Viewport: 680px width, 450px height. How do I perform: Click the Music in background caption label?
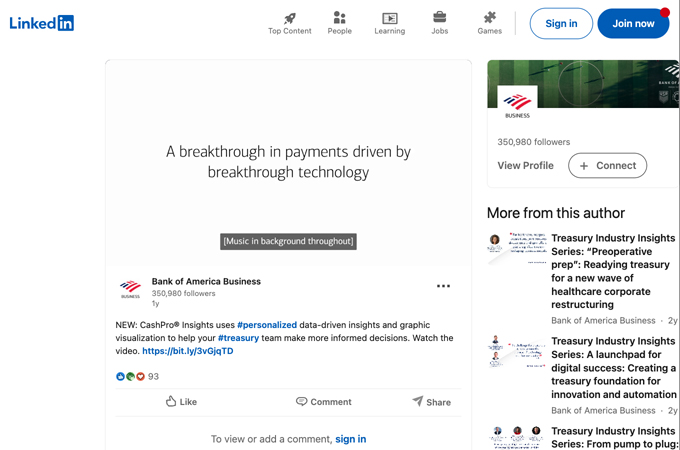[288, 241]
